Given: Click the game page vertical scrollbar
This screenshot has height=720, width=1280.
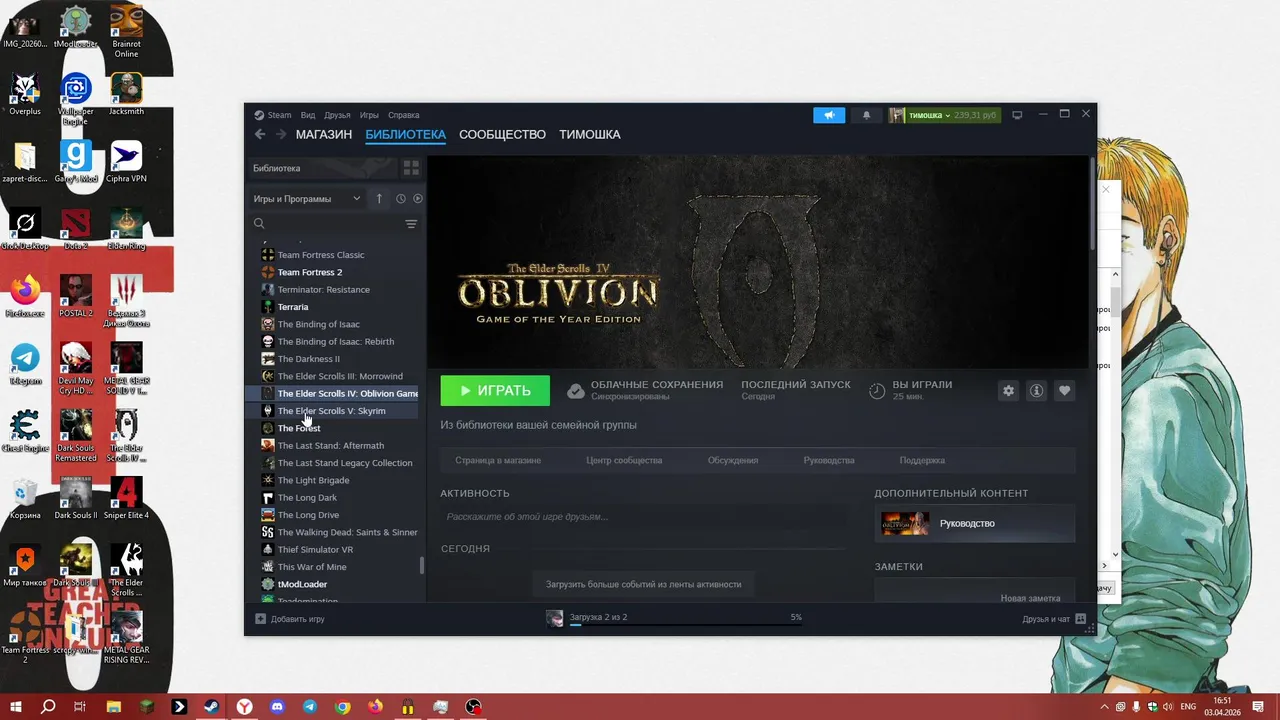Looking at the screenshot, I should [1092, 205].
